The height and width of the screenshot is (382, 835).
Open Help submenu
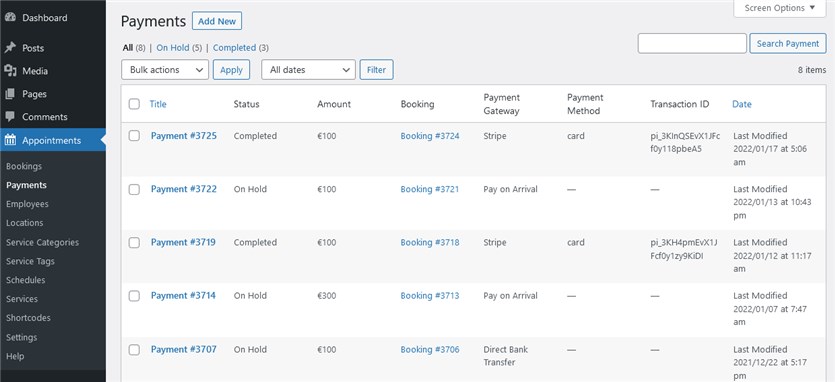tap(15, 356)
